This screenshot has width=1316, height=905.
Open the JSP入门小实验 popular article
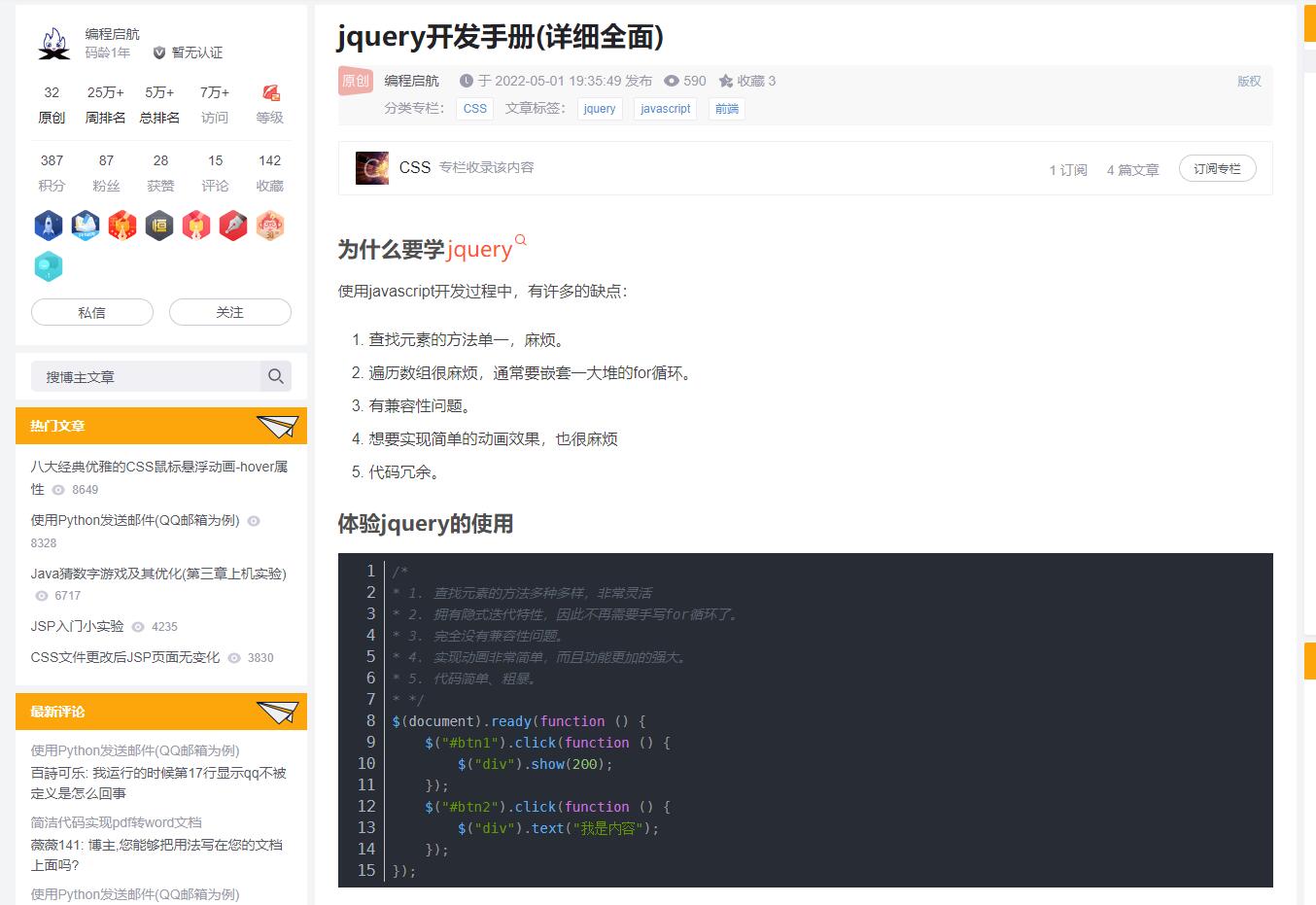coord(78,626)
